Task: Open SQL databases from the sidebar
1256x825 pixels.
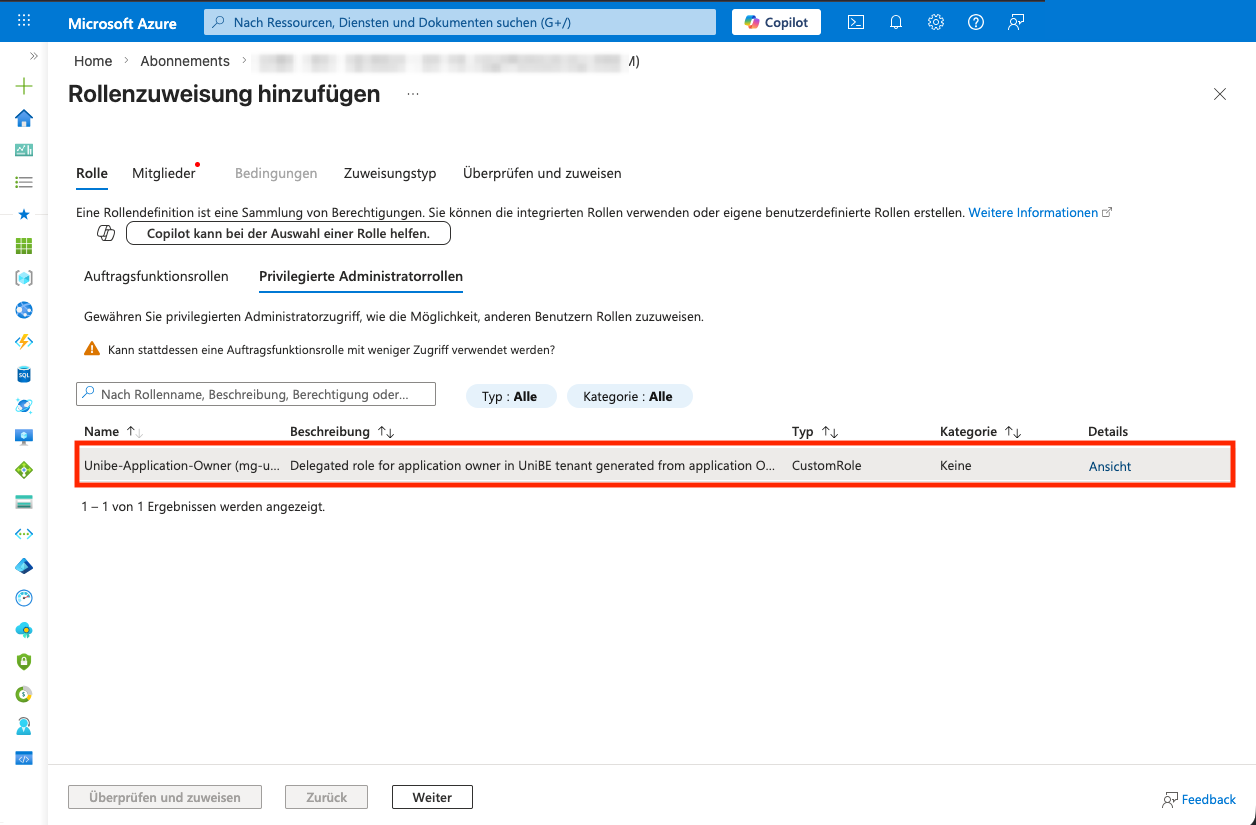Action: click(24, 374)
